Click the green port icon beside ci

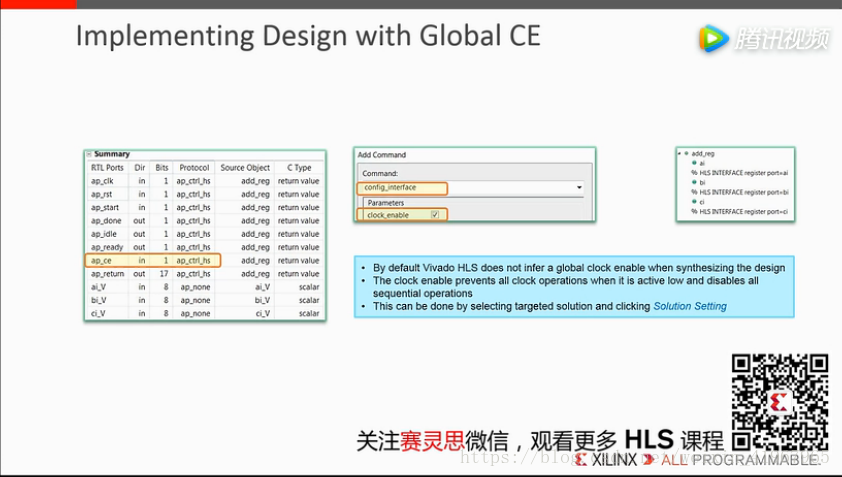(x=694, y=201)
